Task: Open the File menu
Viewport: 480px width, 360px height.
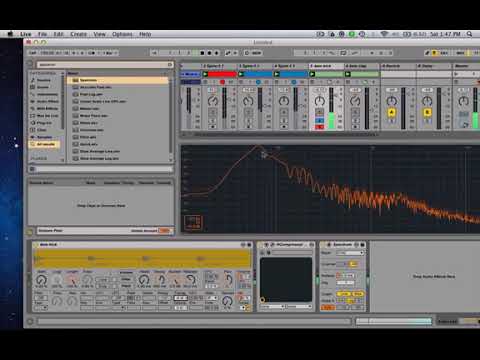Action: 42,34
